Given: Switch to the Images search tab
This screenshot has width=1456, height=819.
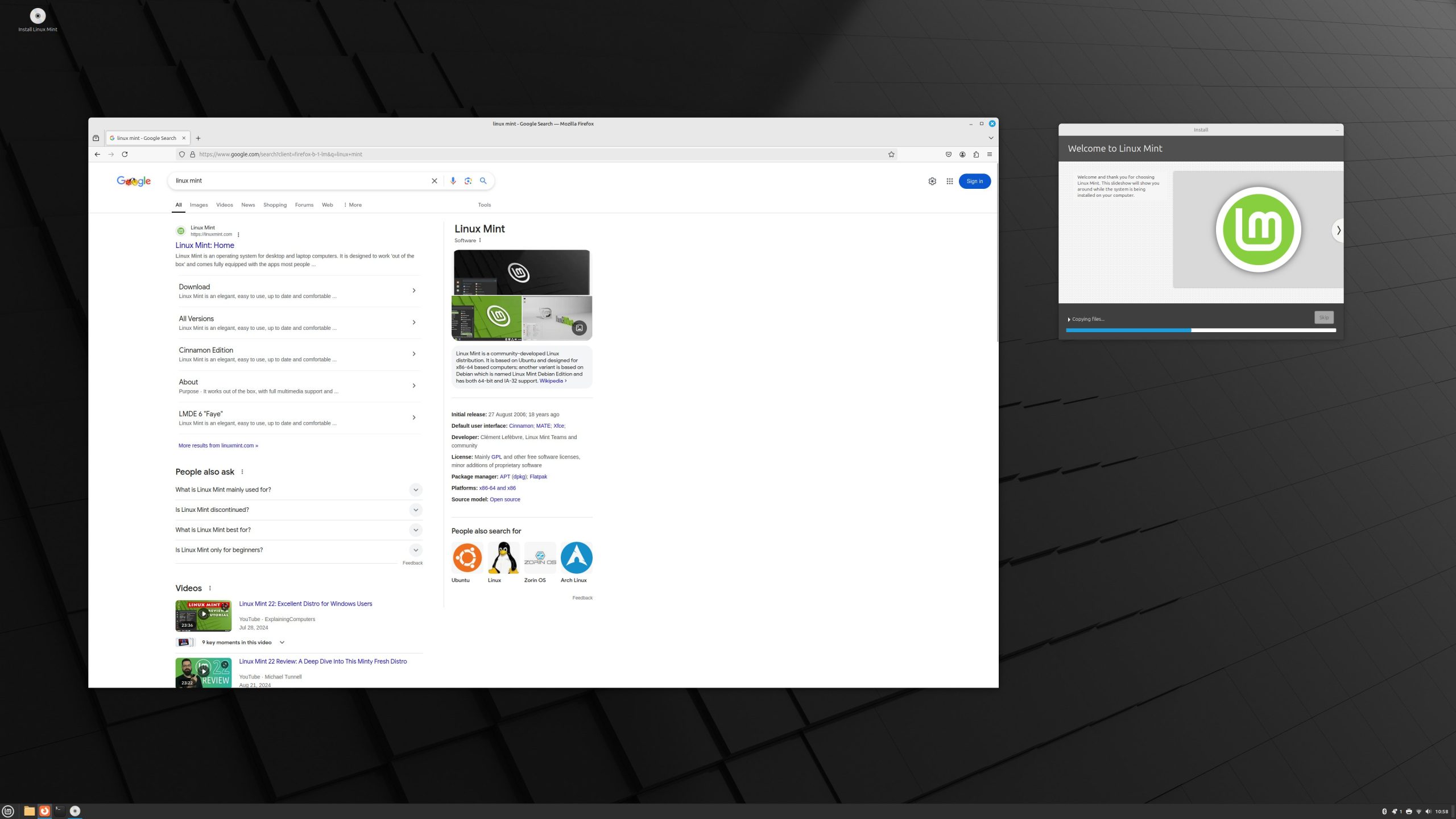Looking at the screenshot, I should [198, 205].
